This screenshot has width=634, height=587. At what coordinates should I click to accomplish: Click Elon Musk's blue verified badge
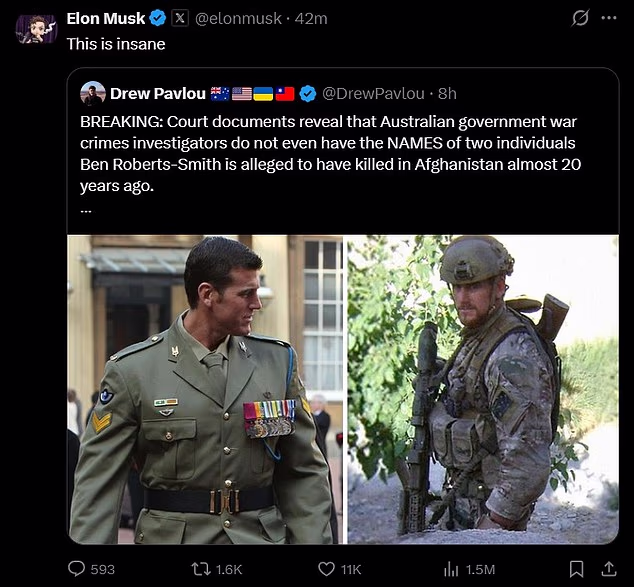coord(157,18)
